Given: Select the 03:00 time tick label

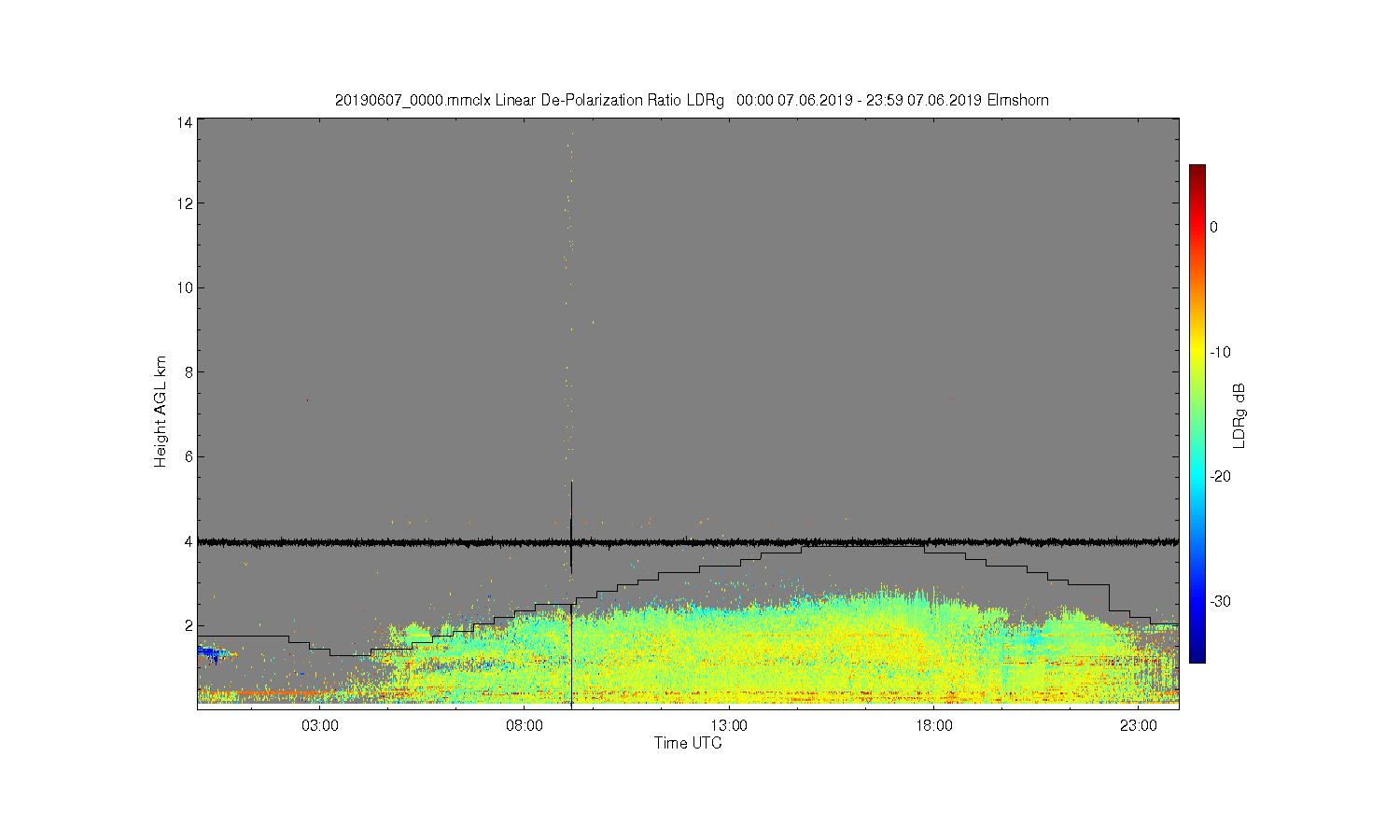Looking at the screenshot, I should point(320,725).
